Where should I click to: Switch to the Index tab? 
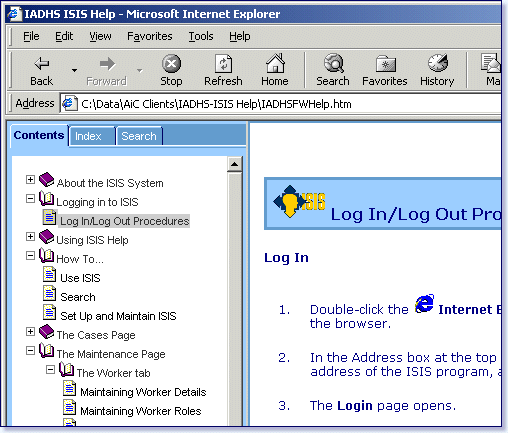[x=92, y=136]
